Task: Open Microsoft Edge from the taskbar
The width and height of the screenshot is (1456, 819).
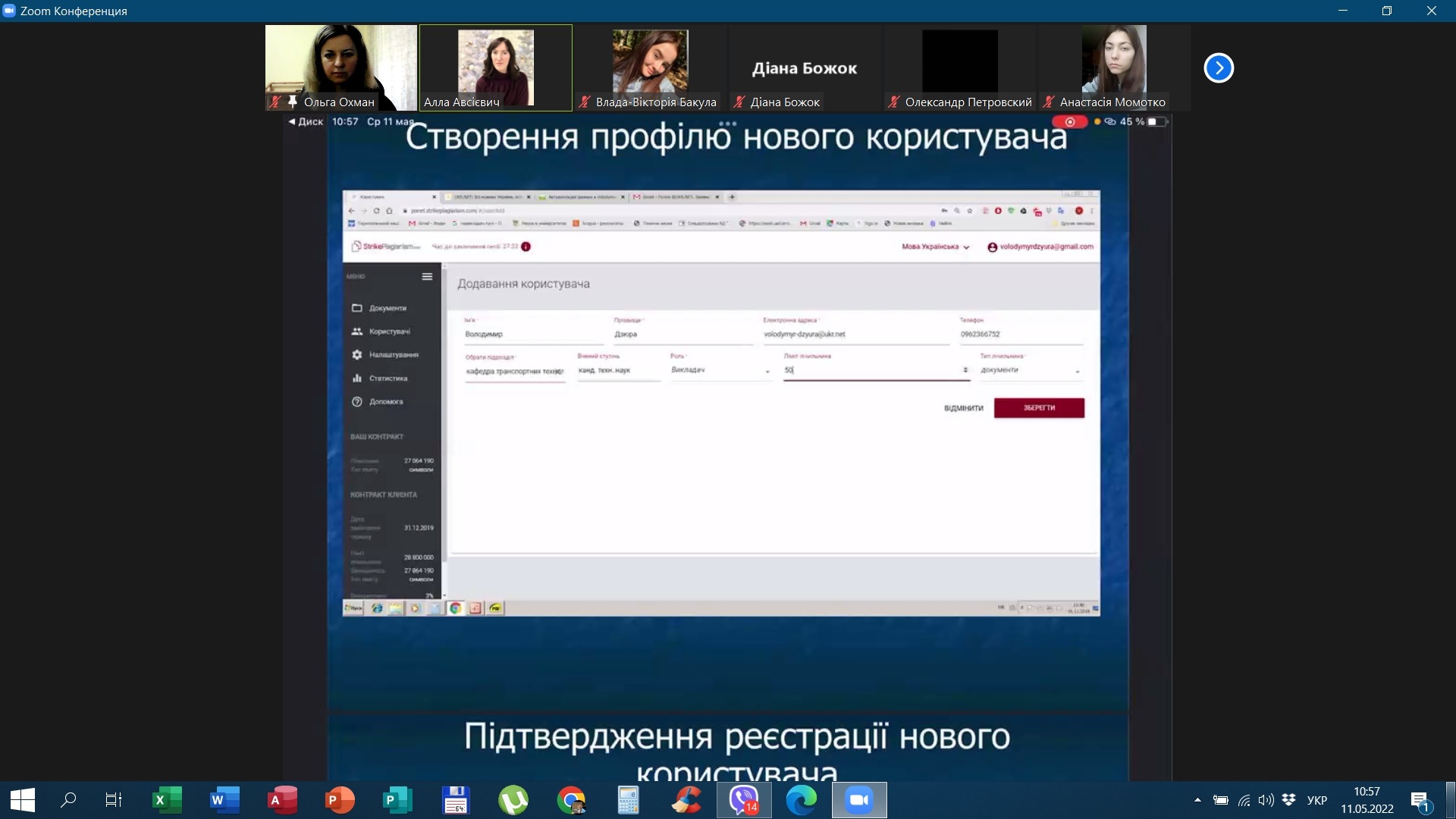Action: coord(802,800)
